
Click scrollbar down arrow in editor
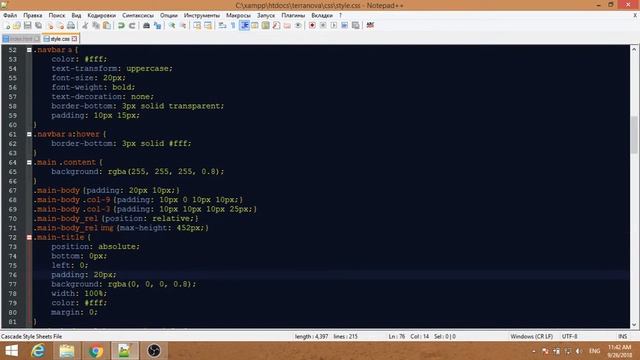[634, 324]
